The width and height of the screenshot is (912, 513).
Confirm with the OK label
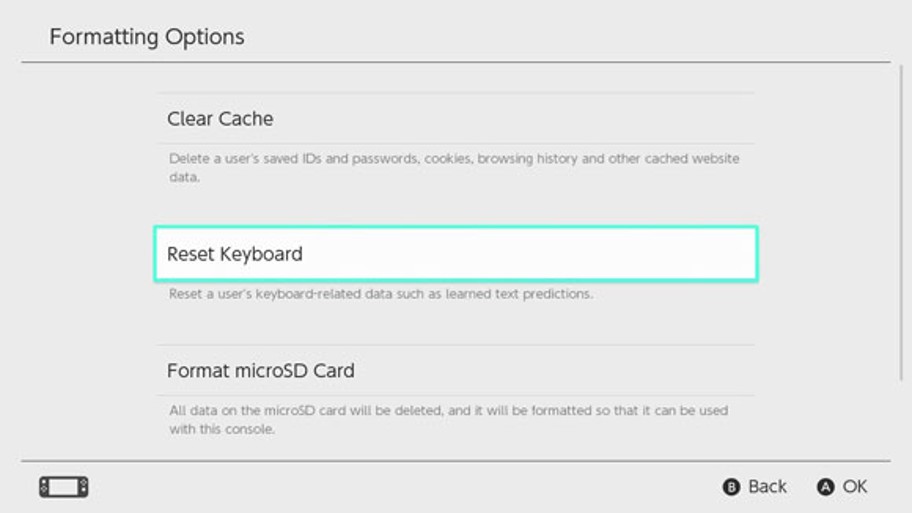pyautogui.click(x=855, y=486)
